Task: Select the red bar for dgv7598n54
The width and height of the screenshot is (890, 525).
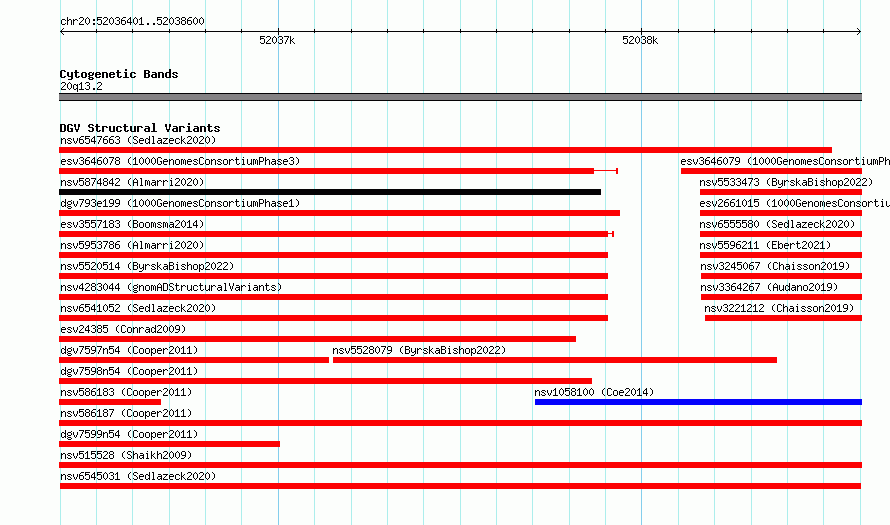Action: click(x=326, y=381)
